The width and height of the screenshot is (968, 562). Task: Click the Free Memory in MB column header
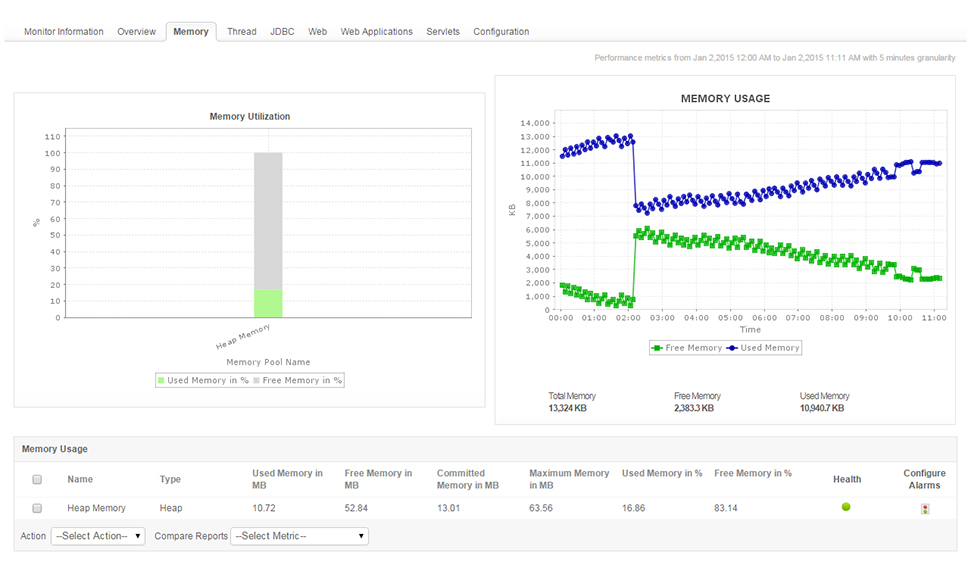(x=378, y=479)
